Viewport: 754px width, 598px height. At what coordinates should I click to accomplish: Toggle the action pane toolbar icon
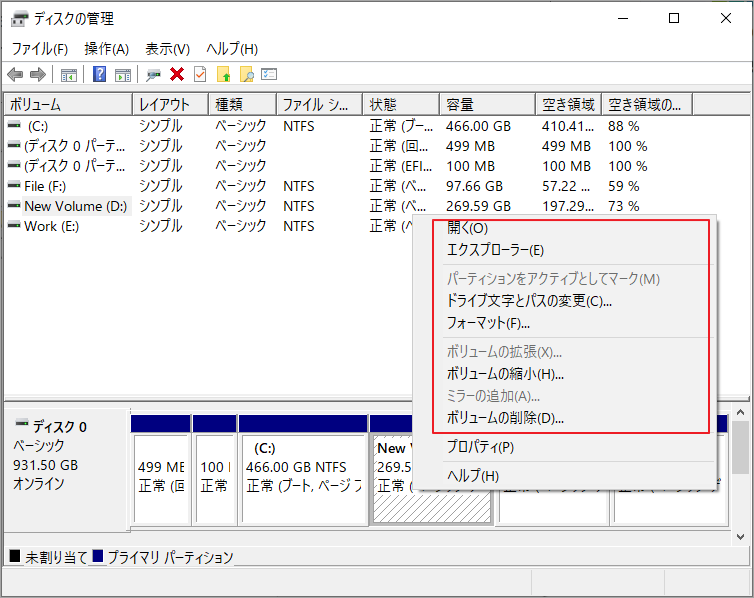click(123, 75)
